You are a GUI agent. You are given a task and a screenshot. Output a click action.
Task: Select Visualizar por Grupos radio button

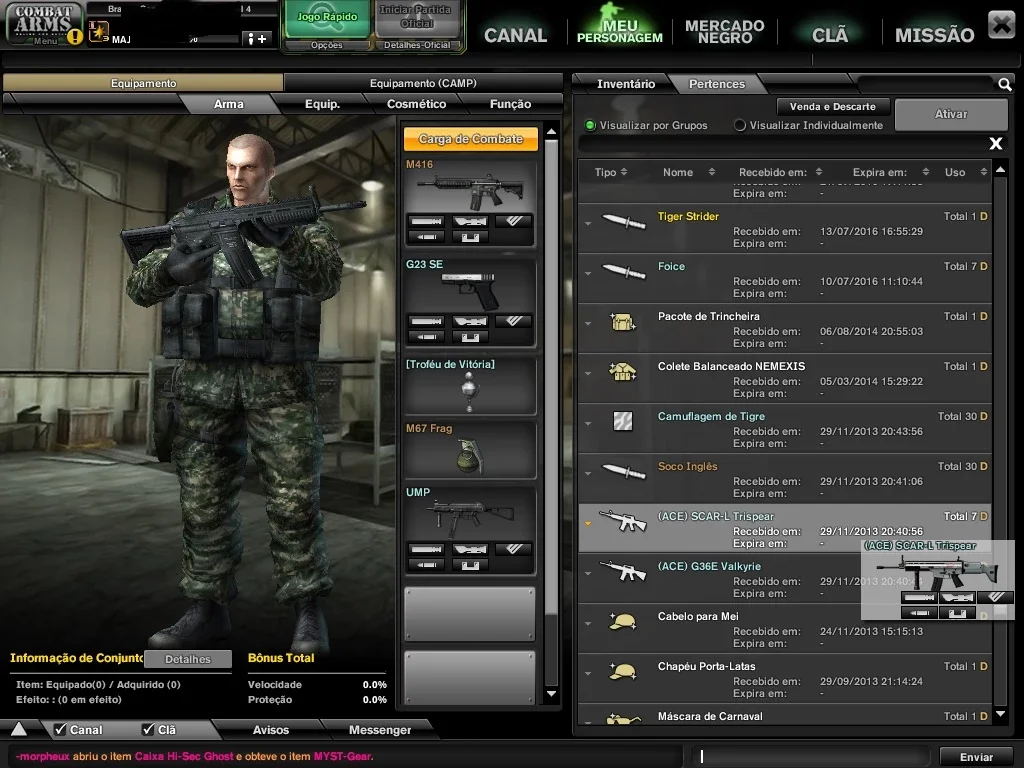tap(590, 125)
